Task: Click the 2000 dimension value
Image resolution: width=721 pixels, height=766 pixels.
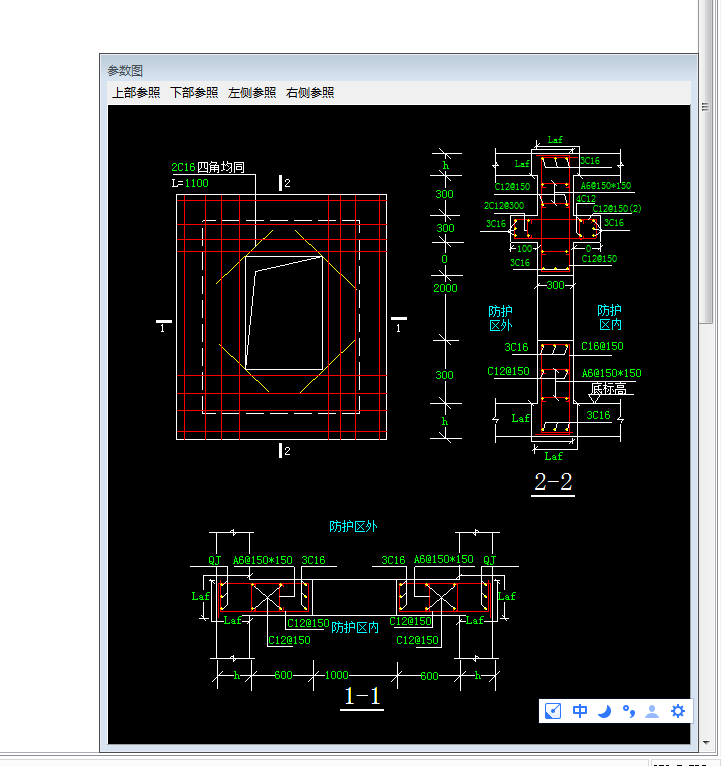Action: (x=445, y=288)
